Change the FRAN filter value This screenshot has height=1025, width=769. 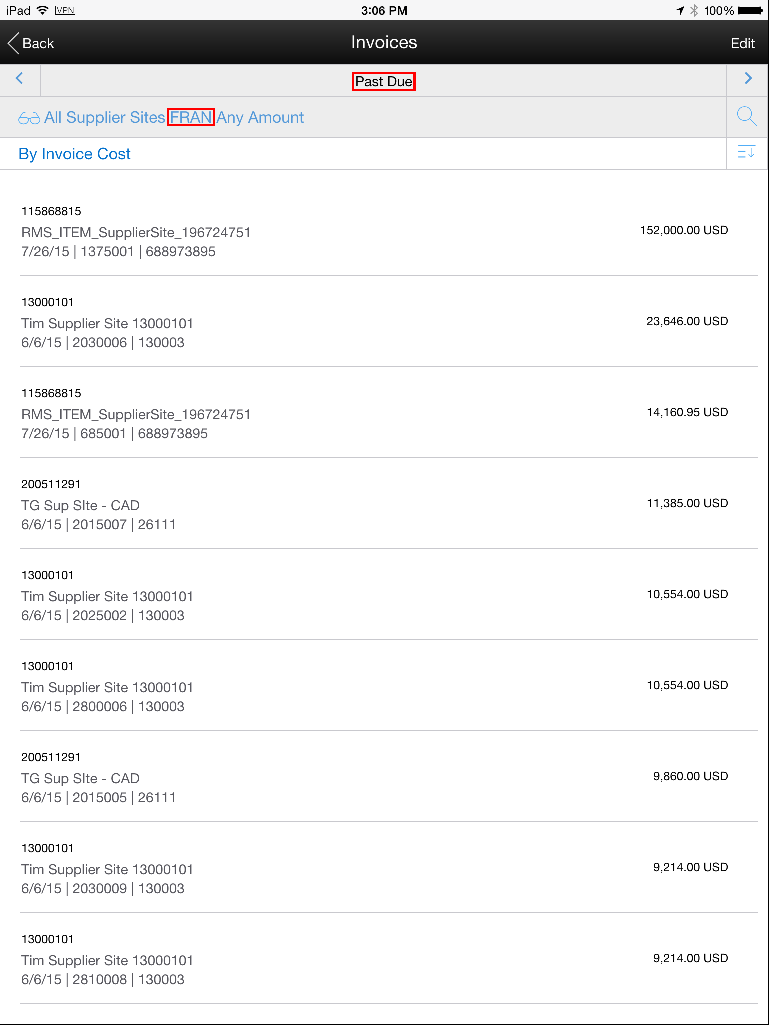(x=191, y=118)
